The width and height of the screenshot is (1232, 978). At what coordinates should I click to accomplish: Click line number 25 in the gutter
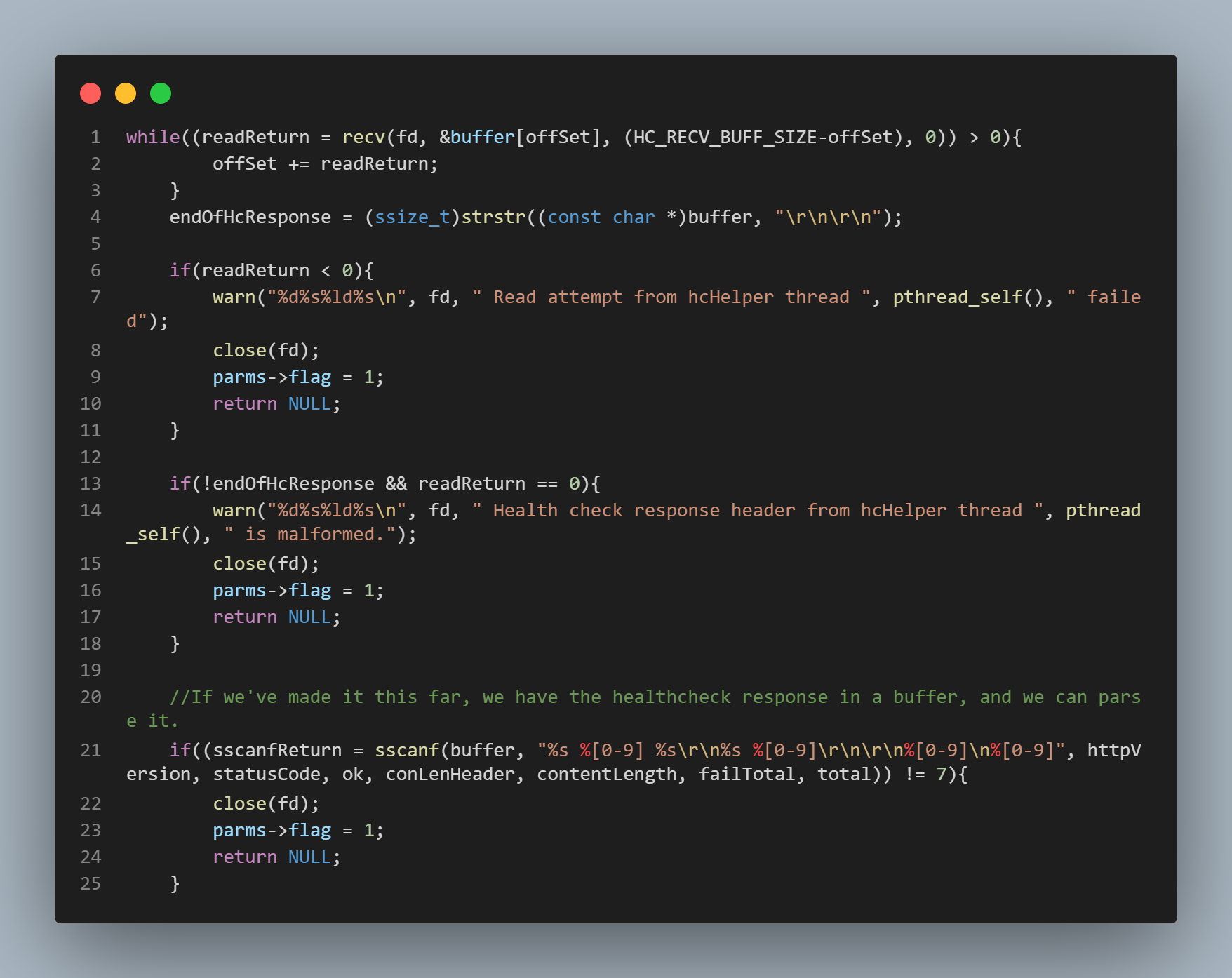click(91, 883)
